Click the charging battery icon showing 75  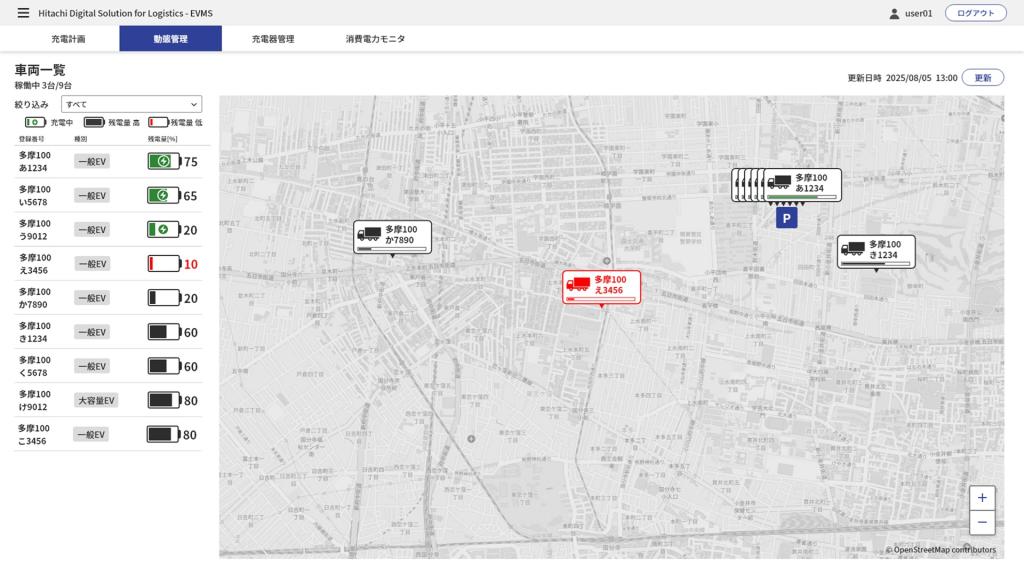click(x=163, y=161)
